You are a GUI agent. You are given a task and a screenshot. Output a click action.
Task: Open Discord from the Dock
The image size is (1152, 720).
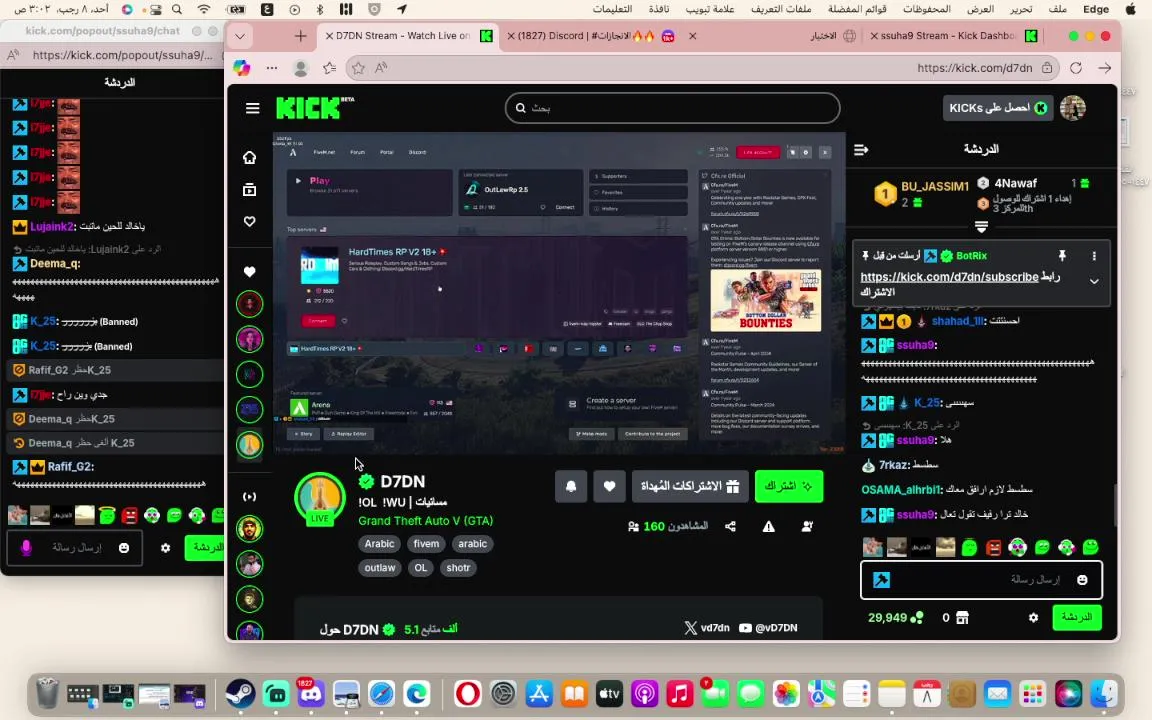311,694
